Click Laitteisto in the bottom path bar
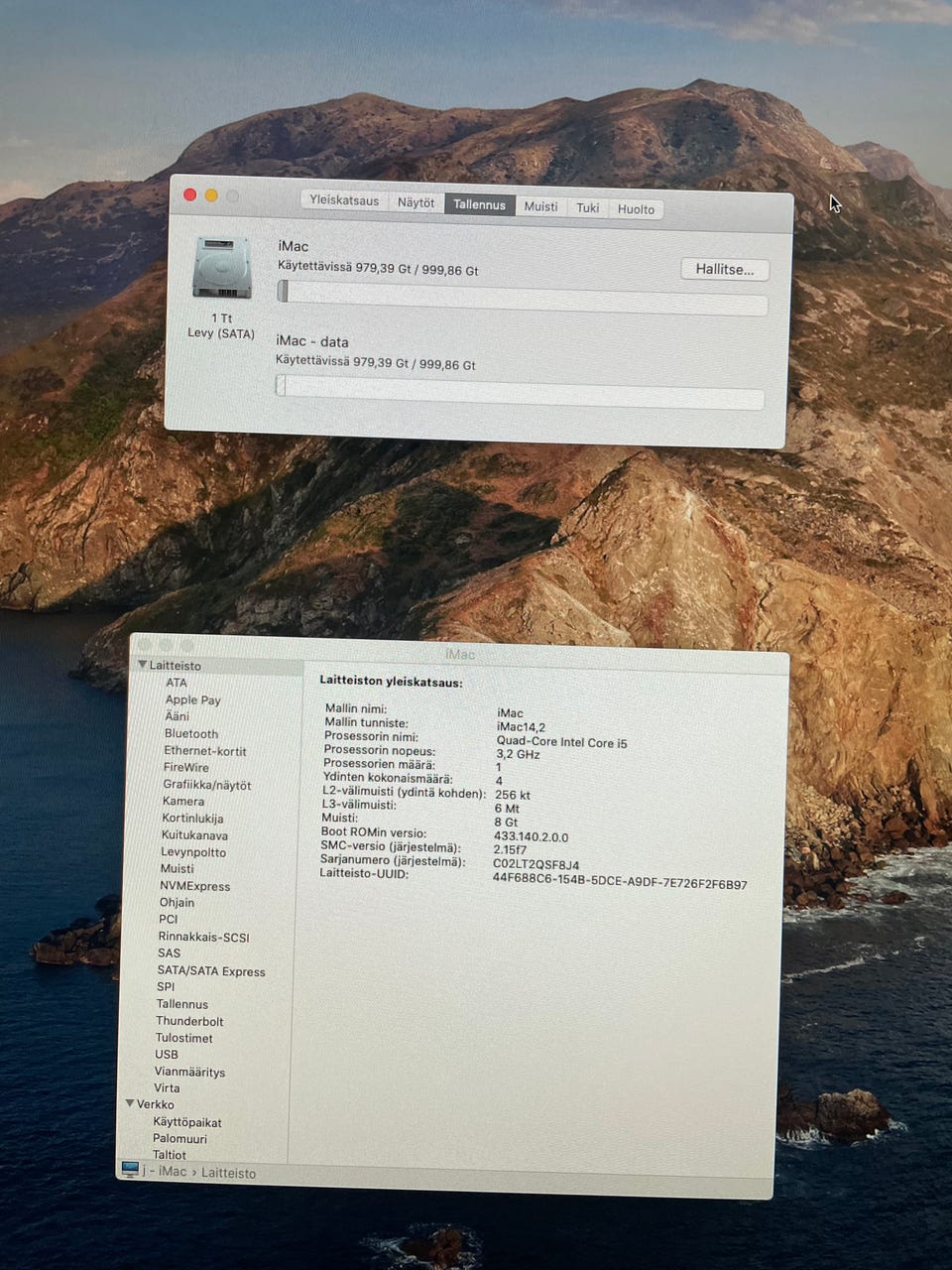952x1270 pixels. (228, 1173)
